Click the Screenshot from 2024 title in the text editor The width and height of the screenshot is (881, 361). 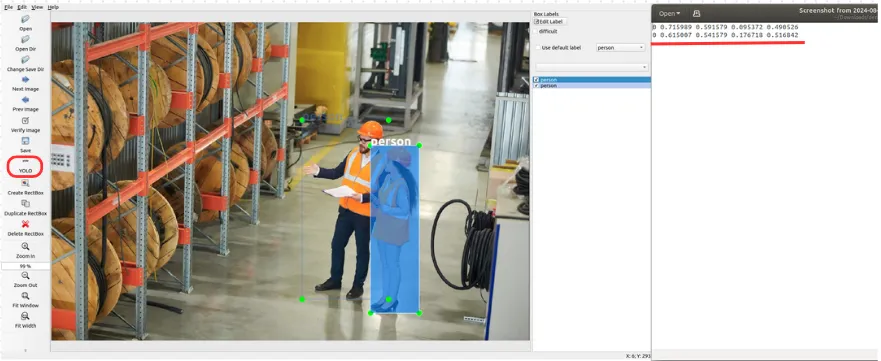[839, 11]
